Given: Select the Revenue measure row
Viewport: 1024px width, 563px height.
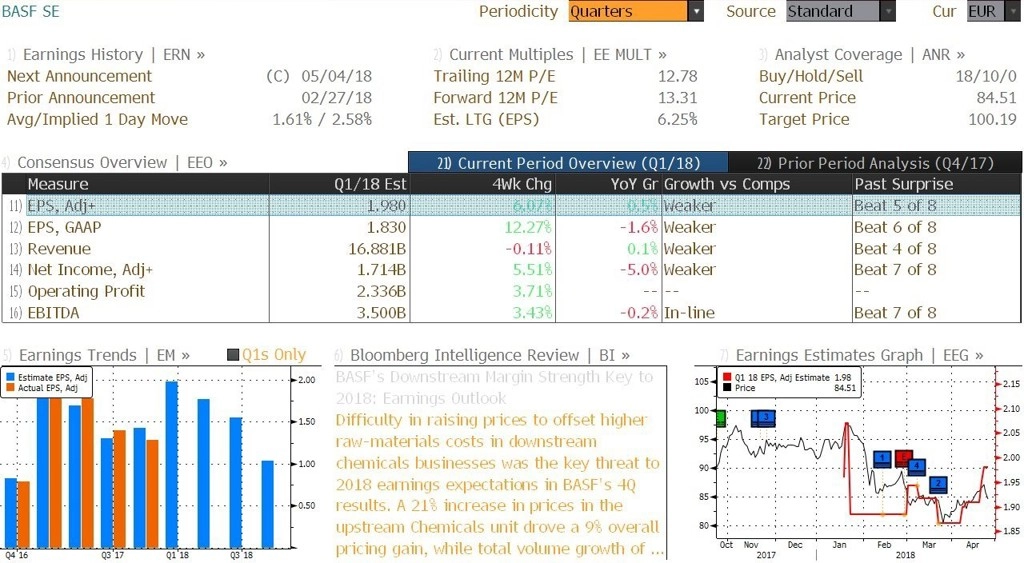Looking at the screenshot, I should (x=511, y=249).
